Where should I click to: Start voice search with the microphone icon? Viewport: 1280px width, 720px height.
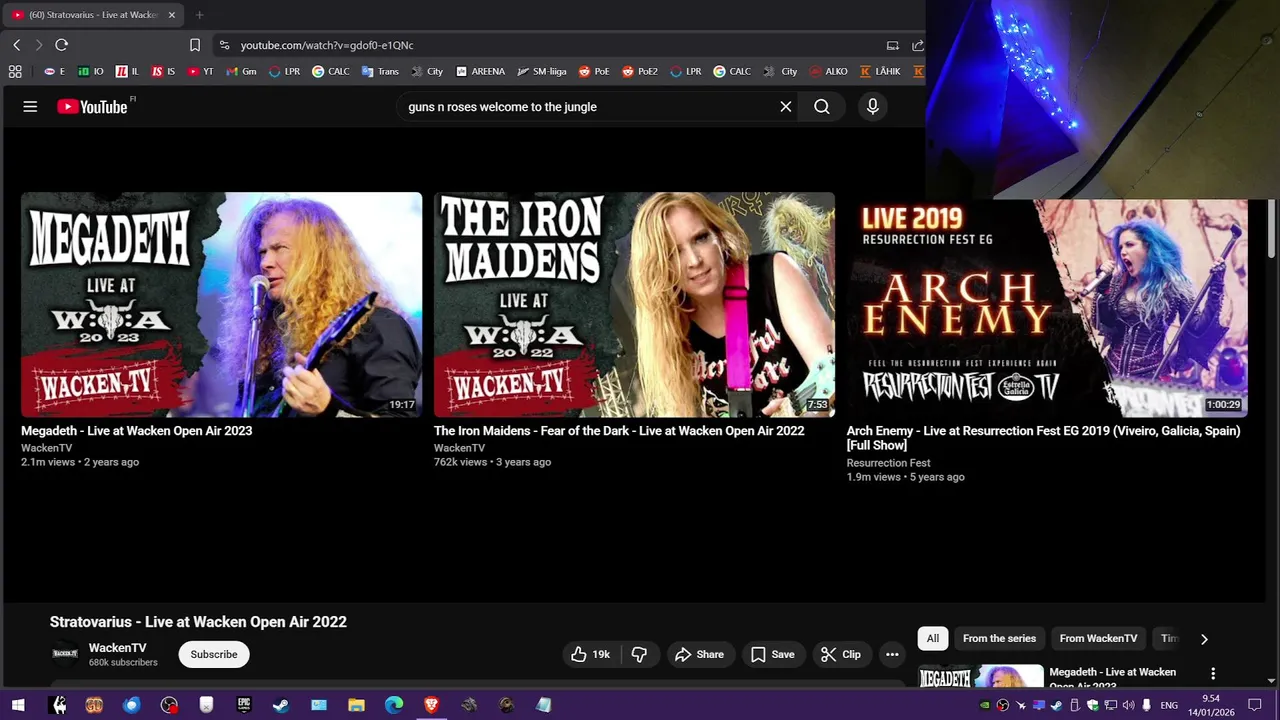[873, 107]
